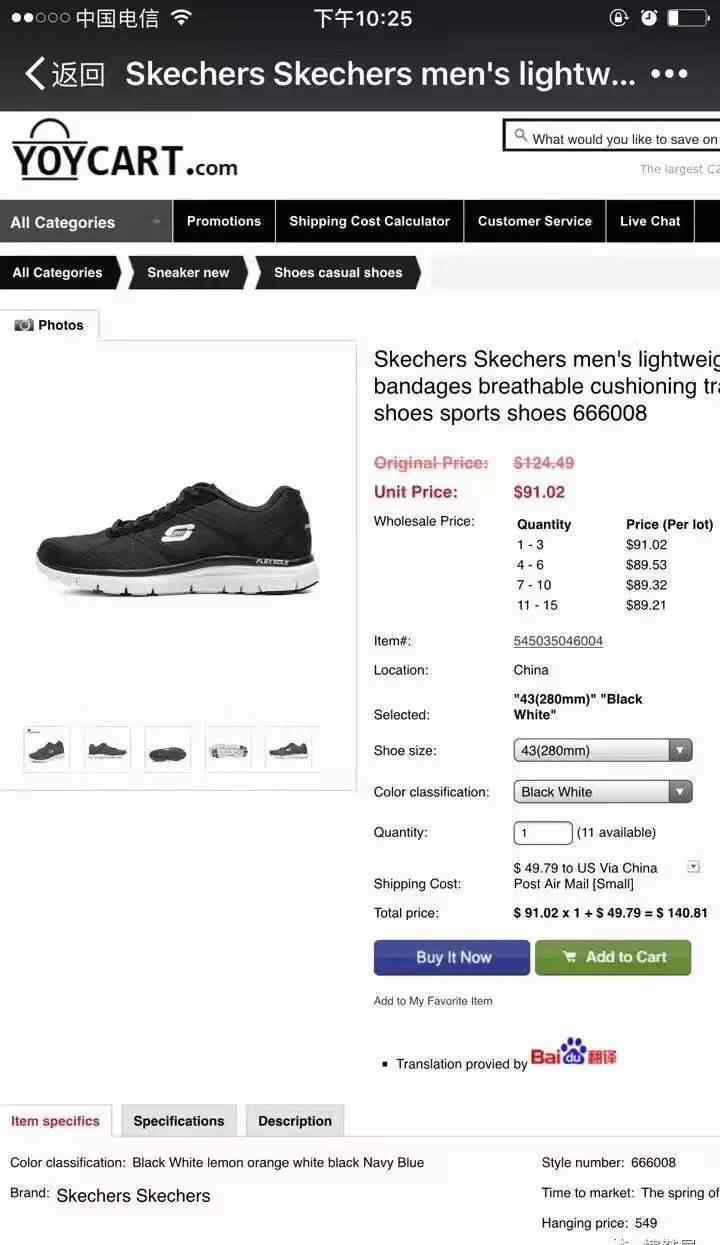Expand the shipping cost options arrow
Viewport: 720px width, 1245px height.
pyautogui.click(x=693, y=867)
